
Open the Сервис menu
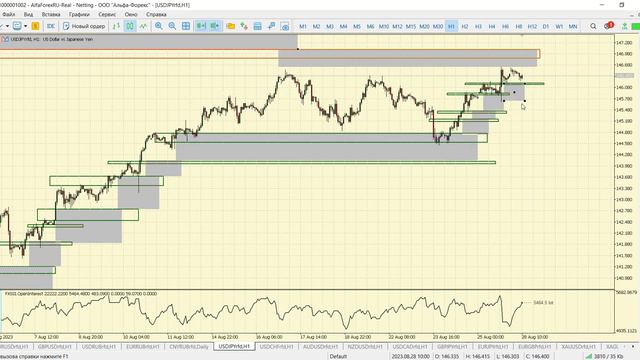coord(107,14)
